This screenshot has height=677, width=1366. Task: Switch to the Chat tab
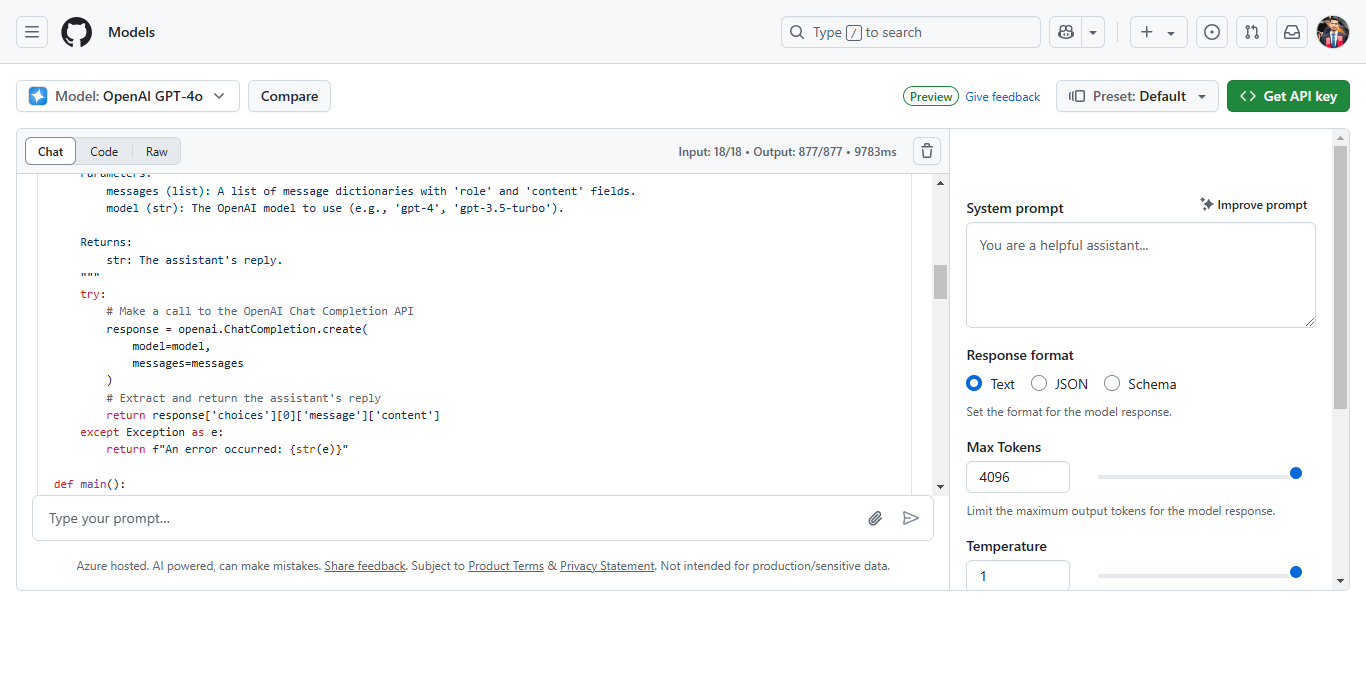pos(50,151)
